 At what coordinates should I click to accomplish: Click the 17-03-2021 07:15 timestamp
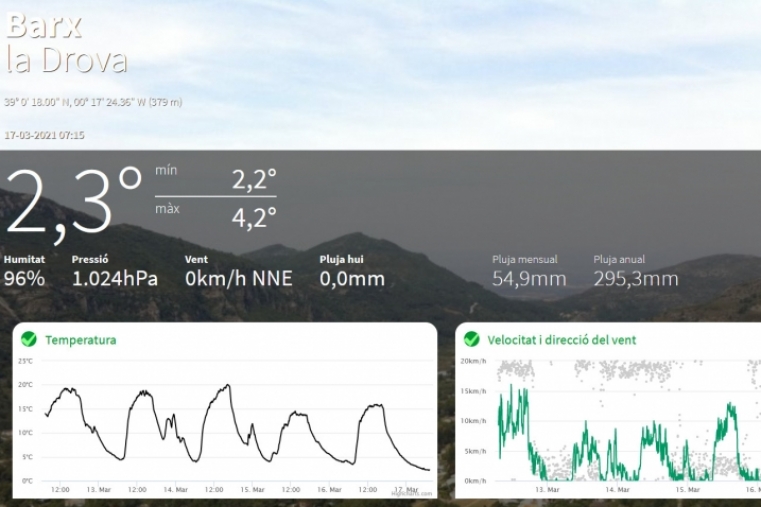point(44,135)
